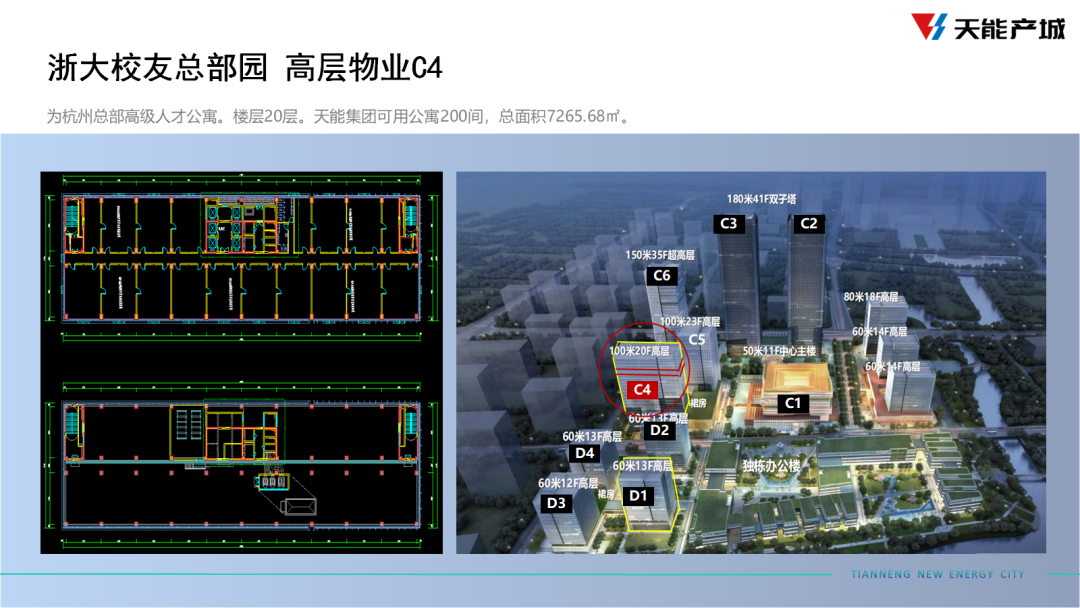Click the D3 building label
Image resolution: width=1080 pixels, height=608 pixels.
click(556, 503)
